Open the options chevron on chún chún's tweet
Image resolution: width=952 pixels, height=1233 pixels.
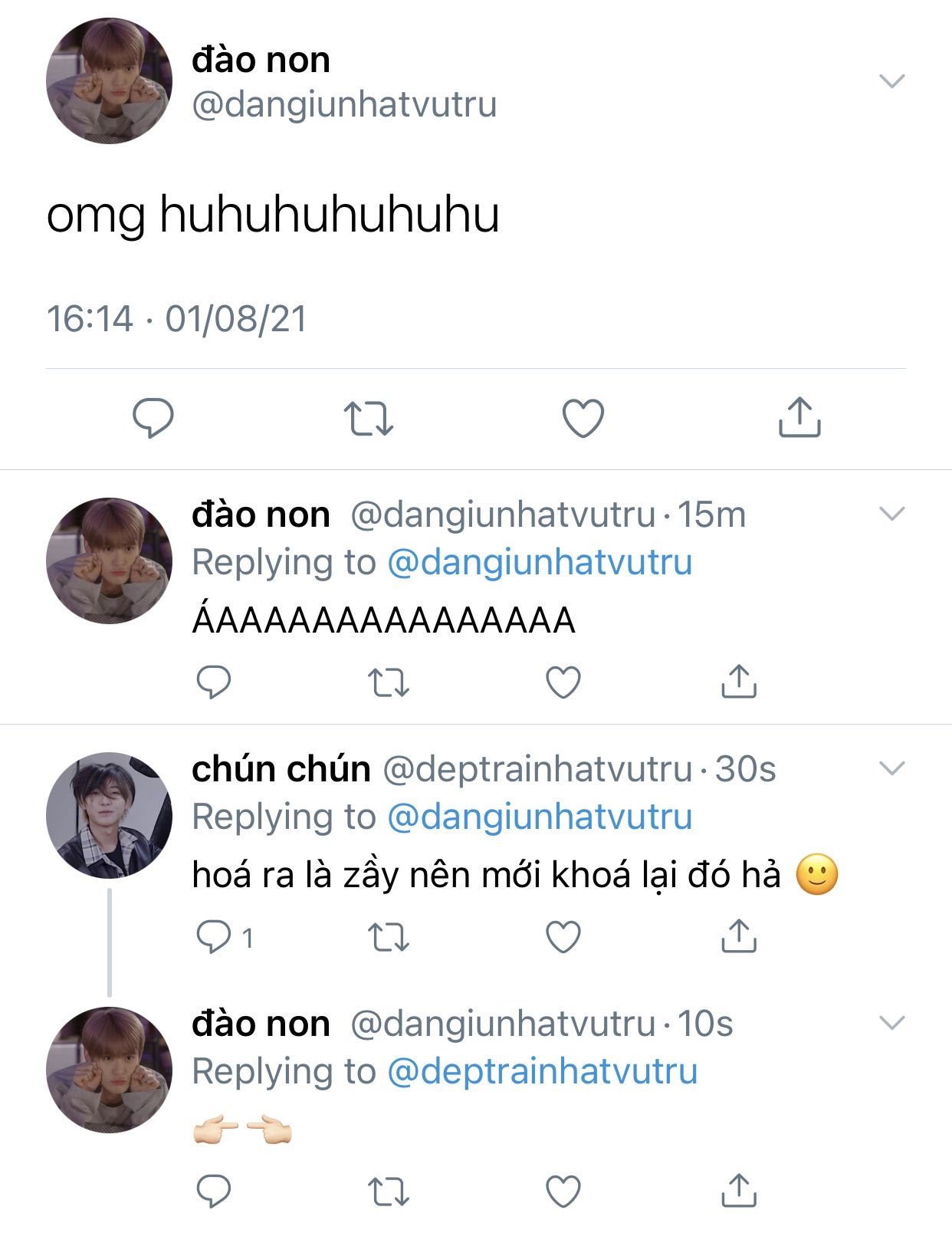coord(892,768)
